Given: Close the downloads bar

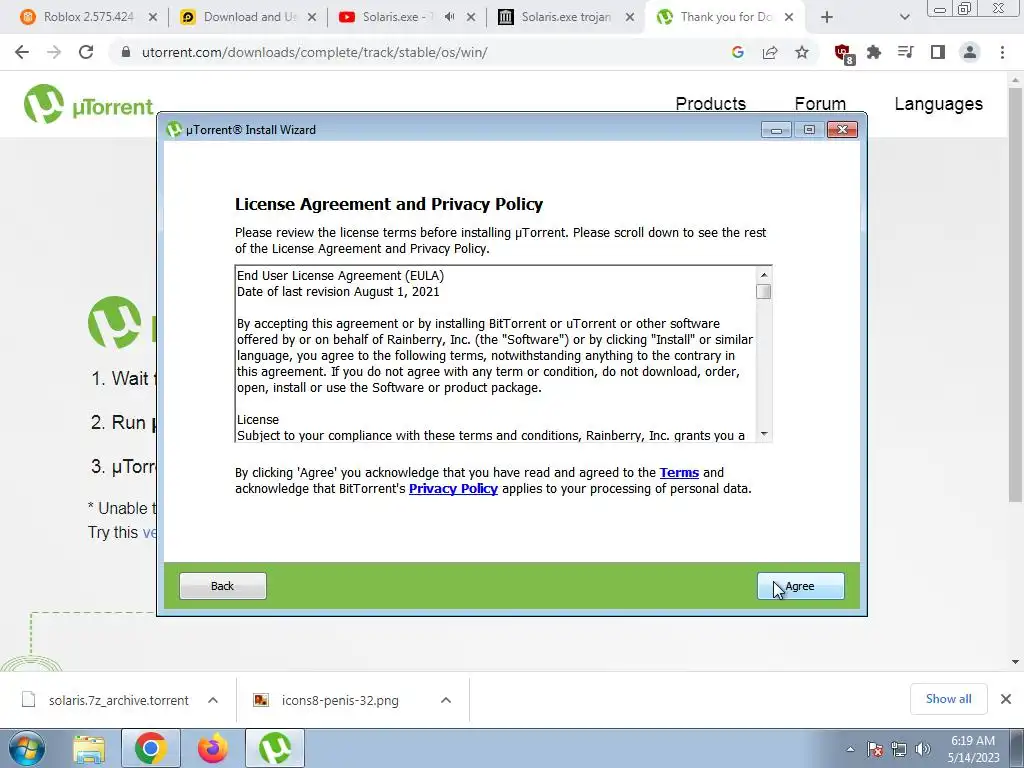Looking at the screenshot, I should point(1006,699).
